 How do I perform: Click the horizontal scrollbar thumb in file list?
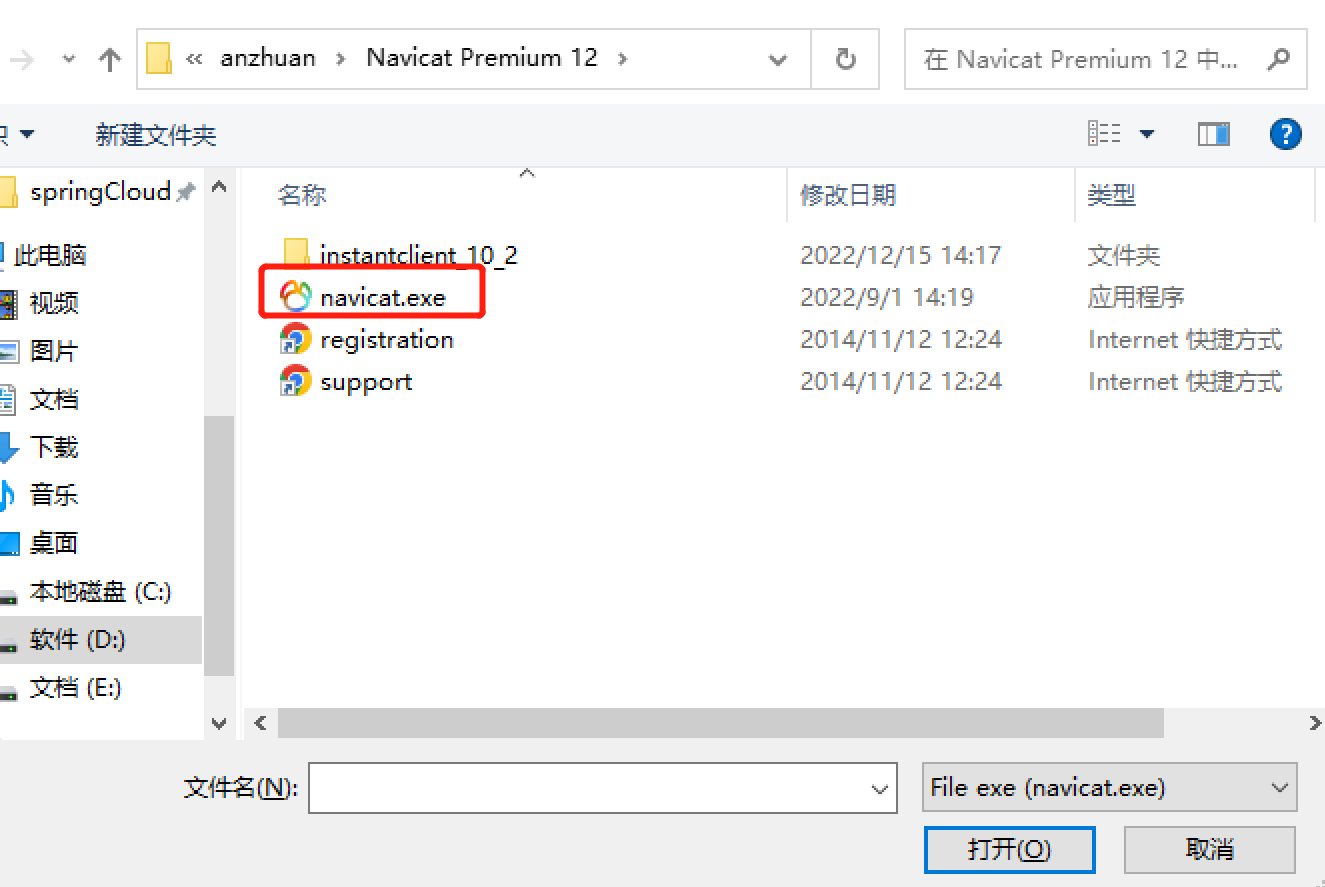pyautogui.click(x=721, y=723)
